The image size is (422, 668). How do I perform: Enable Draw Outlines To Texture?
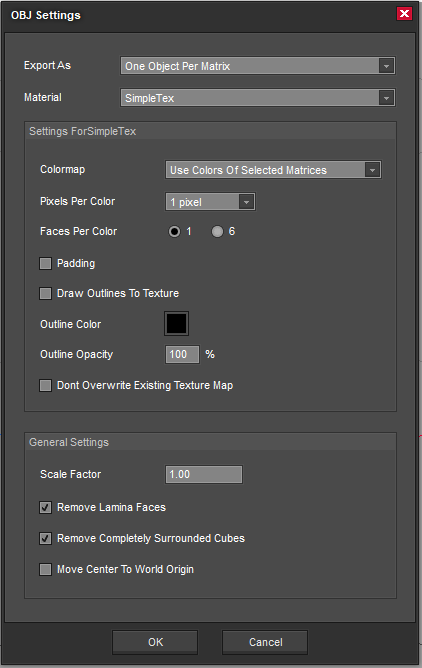(46, 293)
